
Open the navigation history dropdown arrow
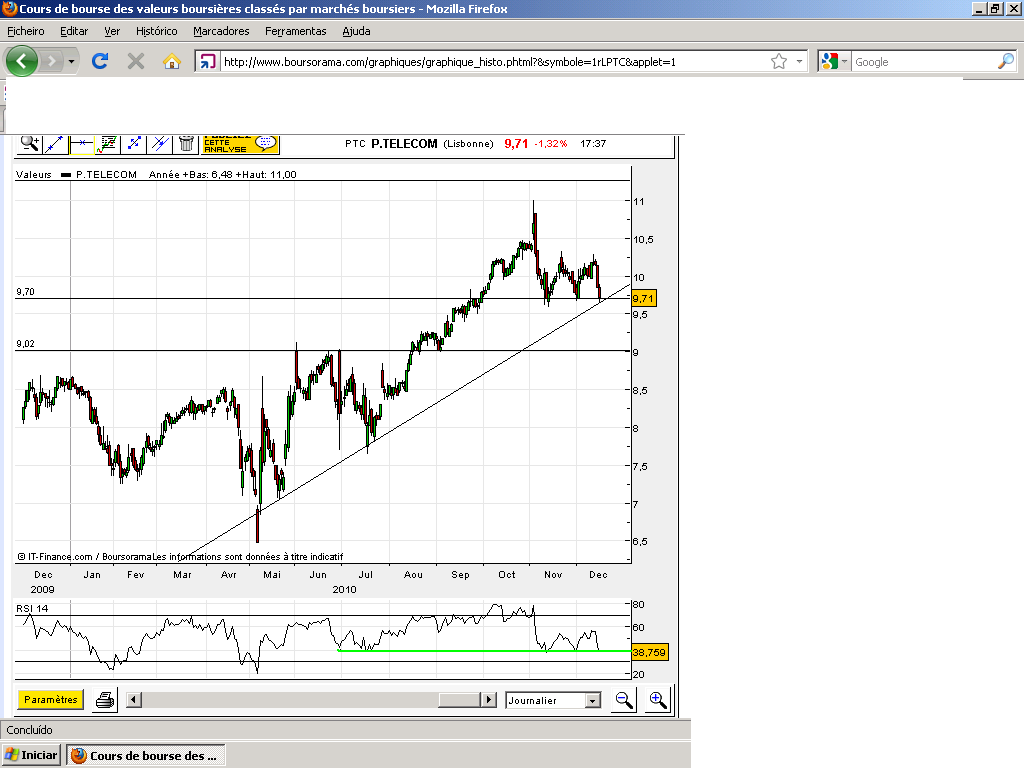tap(71, 62)
